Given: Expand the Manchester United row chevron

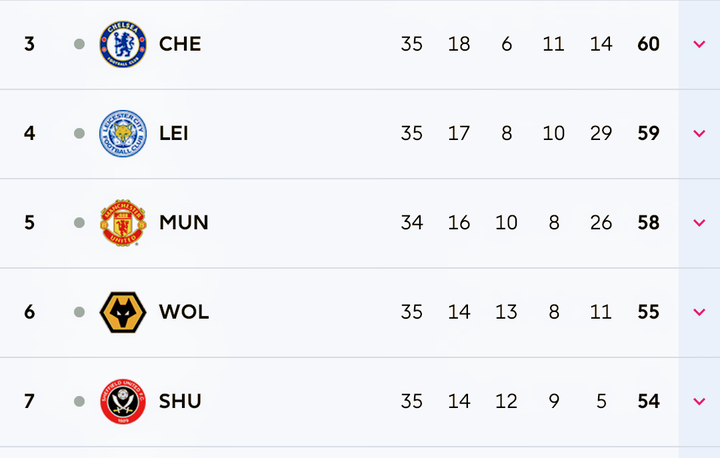Looking at the screenshot, I should click(x=699, y=222).
